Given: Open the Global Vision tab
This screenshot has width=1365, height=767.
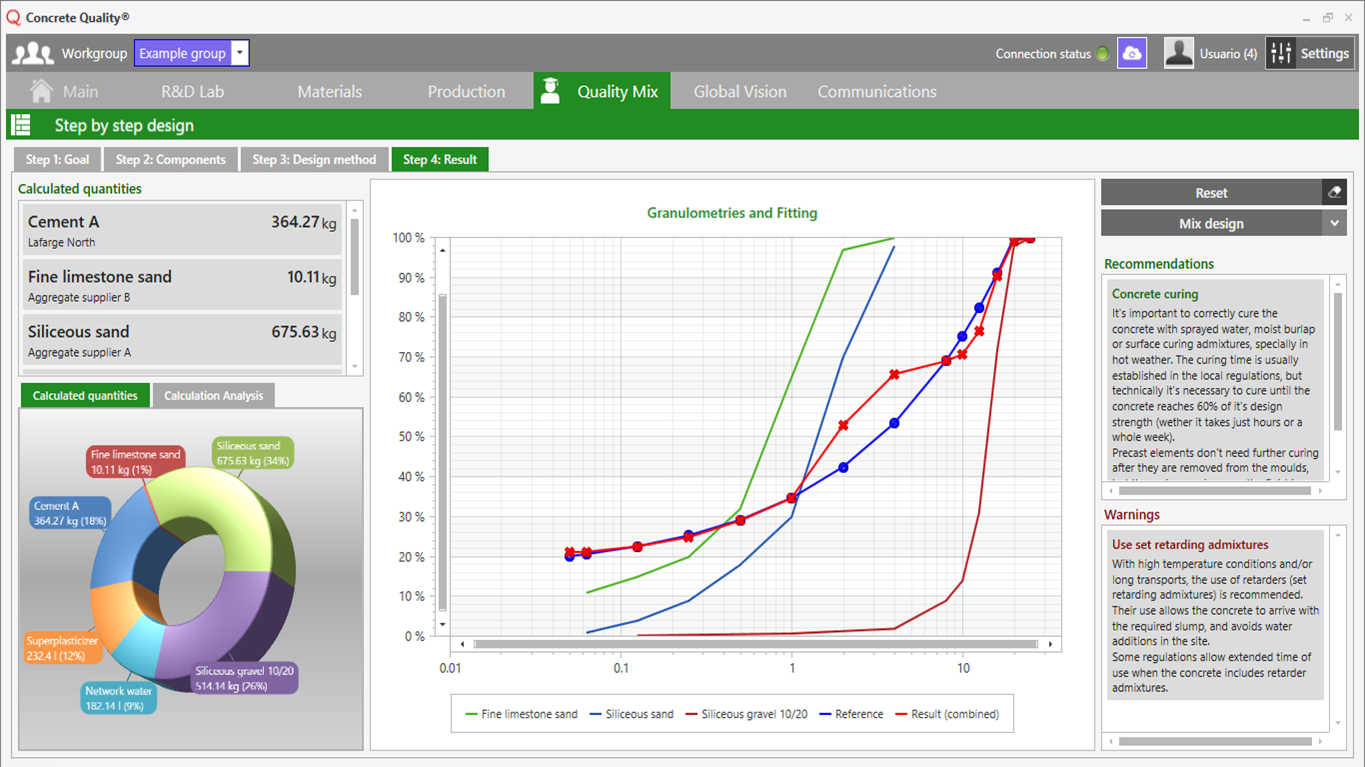Looking at the screenshot, I should [740, 90].
